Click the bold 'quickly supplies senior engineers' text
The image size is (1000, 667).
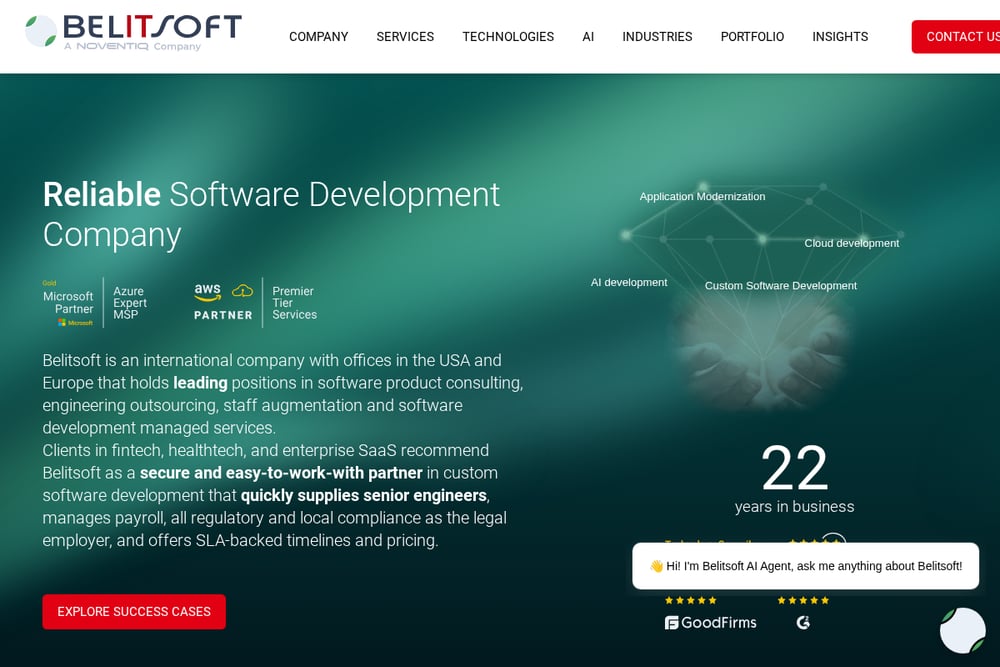[364, 495]
